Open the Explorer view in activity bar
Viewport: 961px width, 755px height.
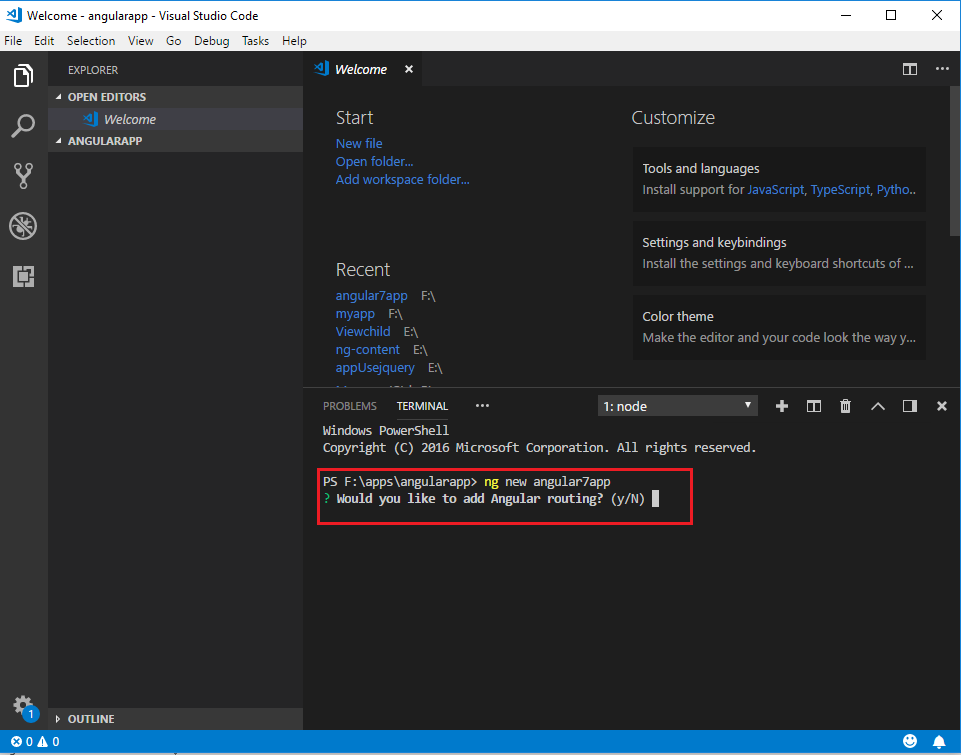pyautogui.click(x=23, y=75)
